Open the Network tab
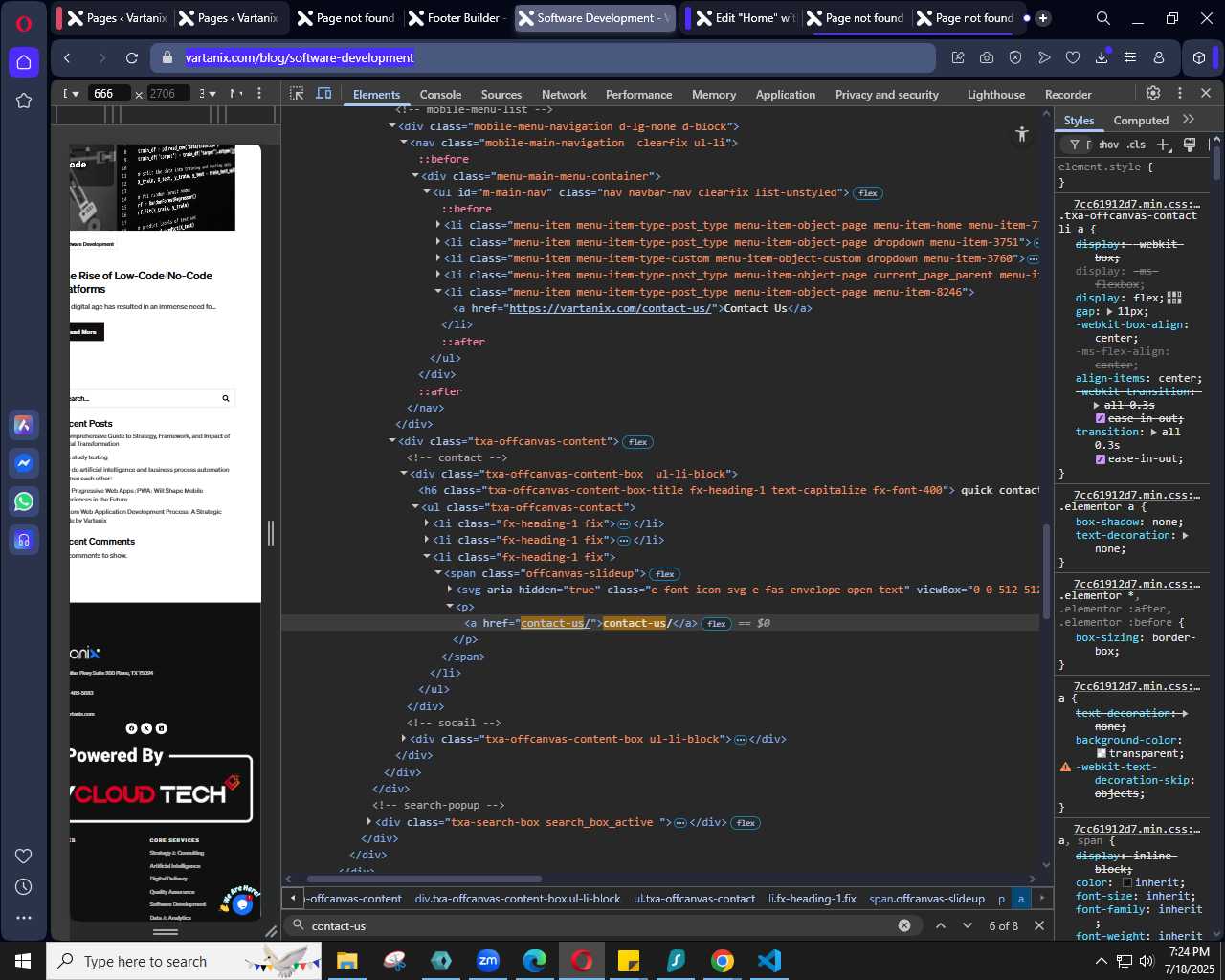The width and height of the screenshot is (1225, 980). (564, 95)
